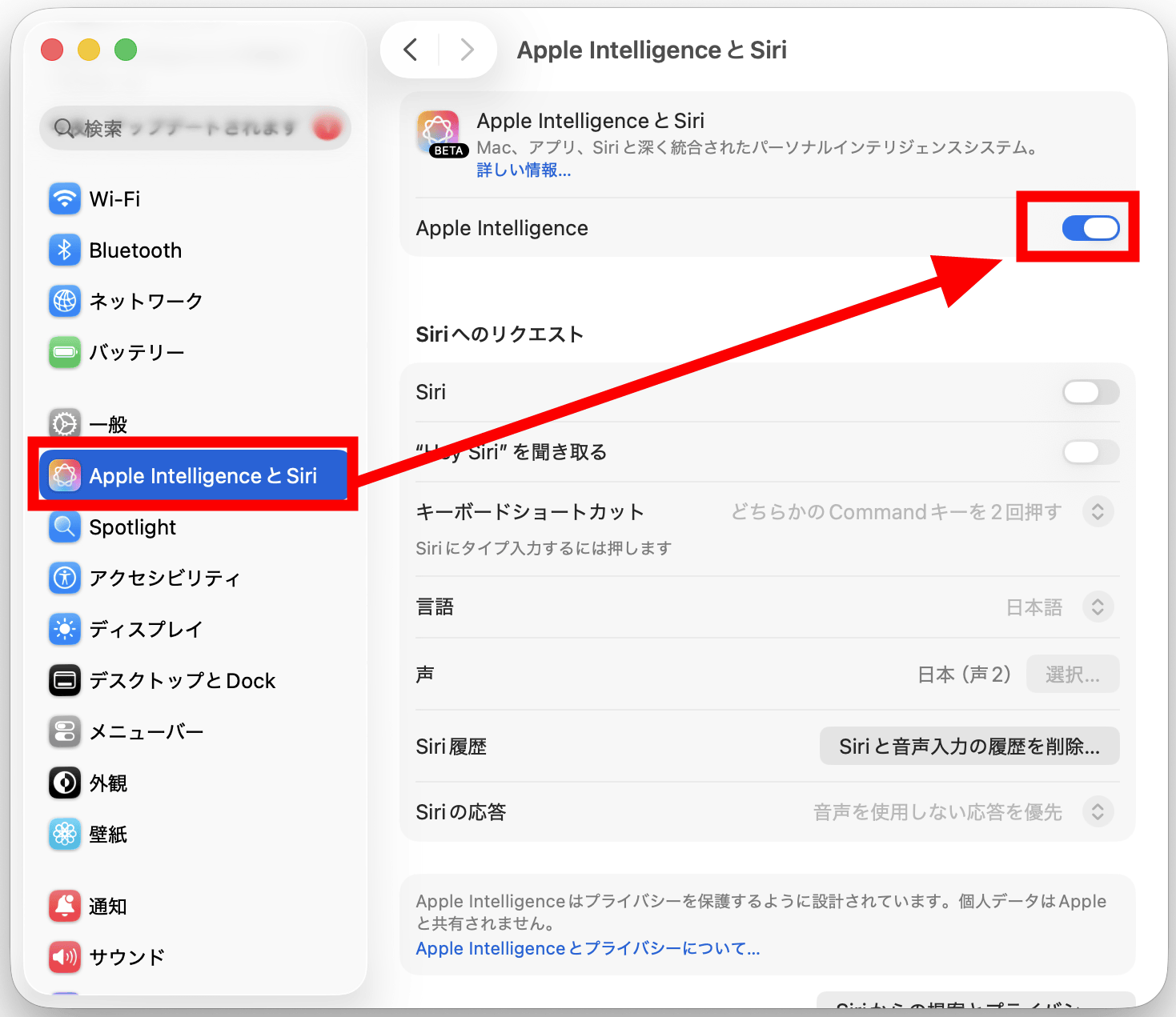Screen dimensions: 1176x1017
Task: Select the ネットワーク globe icon
Action: pos(65,302)
